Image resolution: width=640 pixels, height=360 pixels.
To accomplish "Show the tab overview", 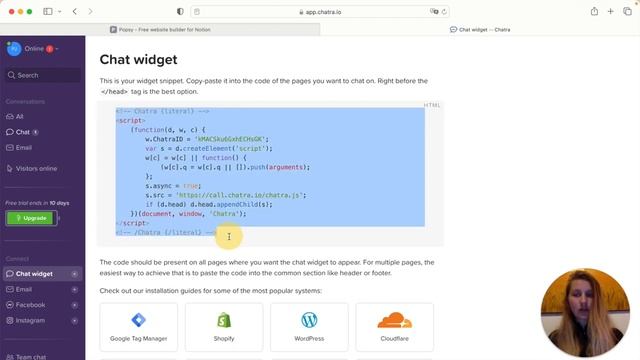I will coord(627,11).
